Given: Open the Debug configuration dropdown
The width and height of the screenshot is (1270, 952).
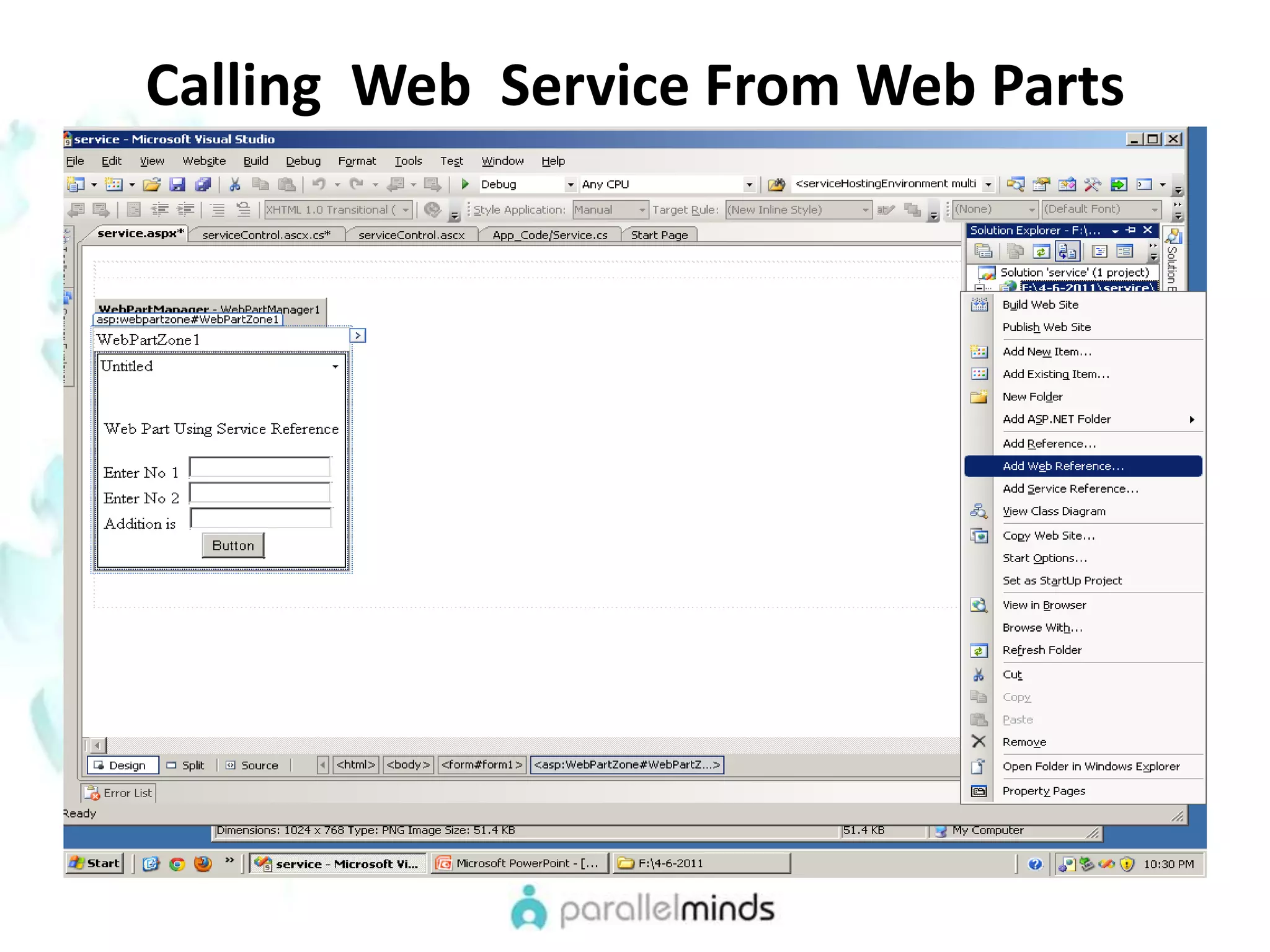Looking at the screenshot, I should 570,185.
